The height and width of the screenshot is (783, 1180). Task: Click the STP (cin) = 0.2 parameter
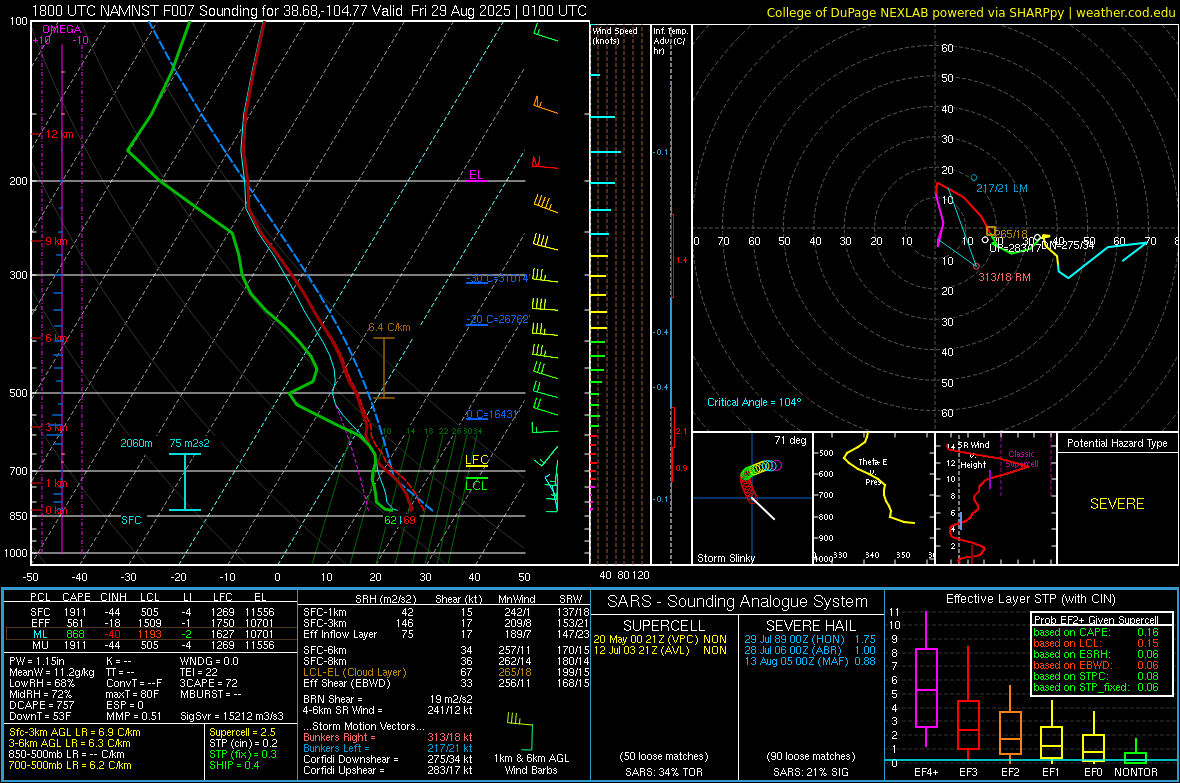(243, 743)
